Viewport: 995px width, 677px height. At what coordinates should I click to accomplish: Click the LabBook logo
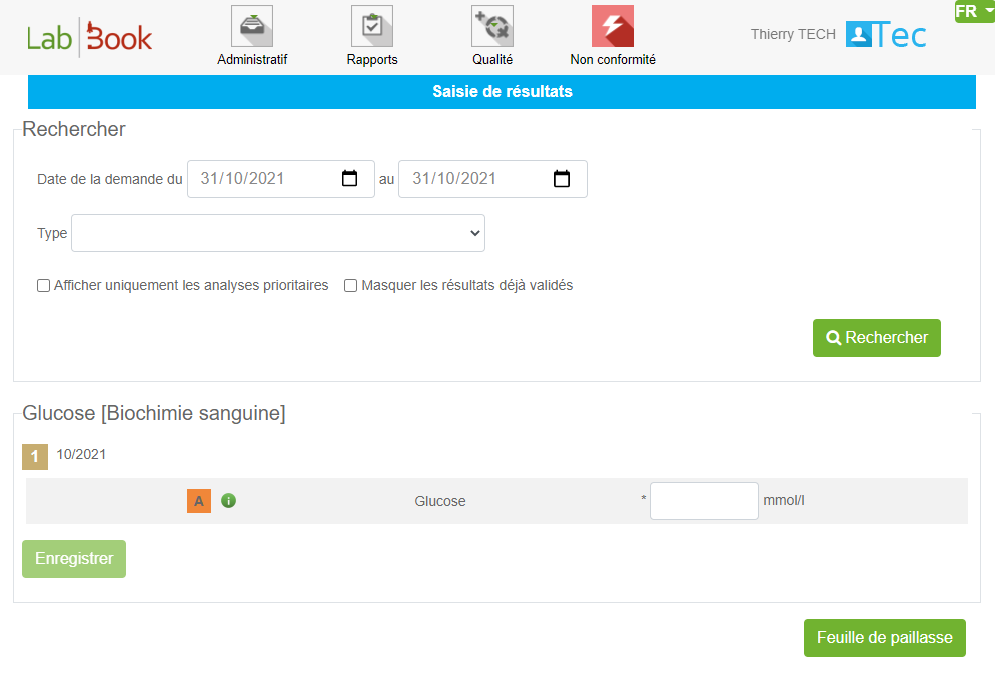(90, 38)
